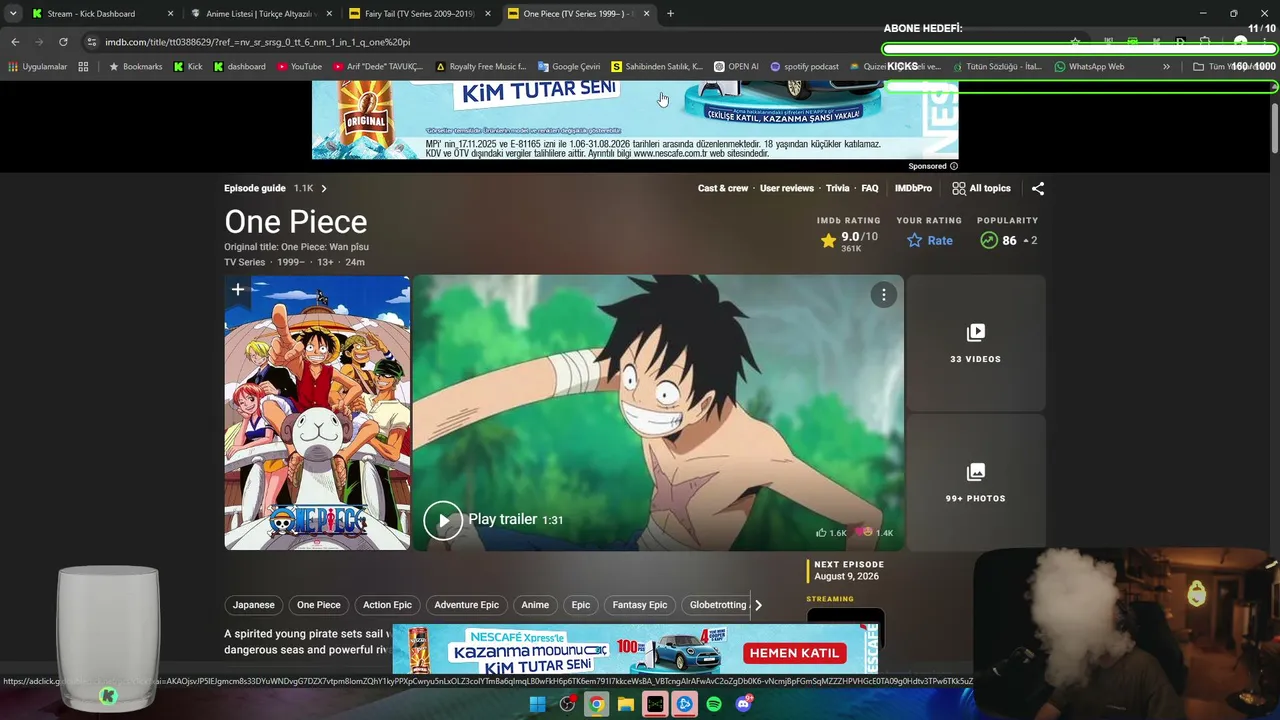Switch to the Fairy Tail tab
The width and height of the screenshot is (1280, 720).
point(420,14)
